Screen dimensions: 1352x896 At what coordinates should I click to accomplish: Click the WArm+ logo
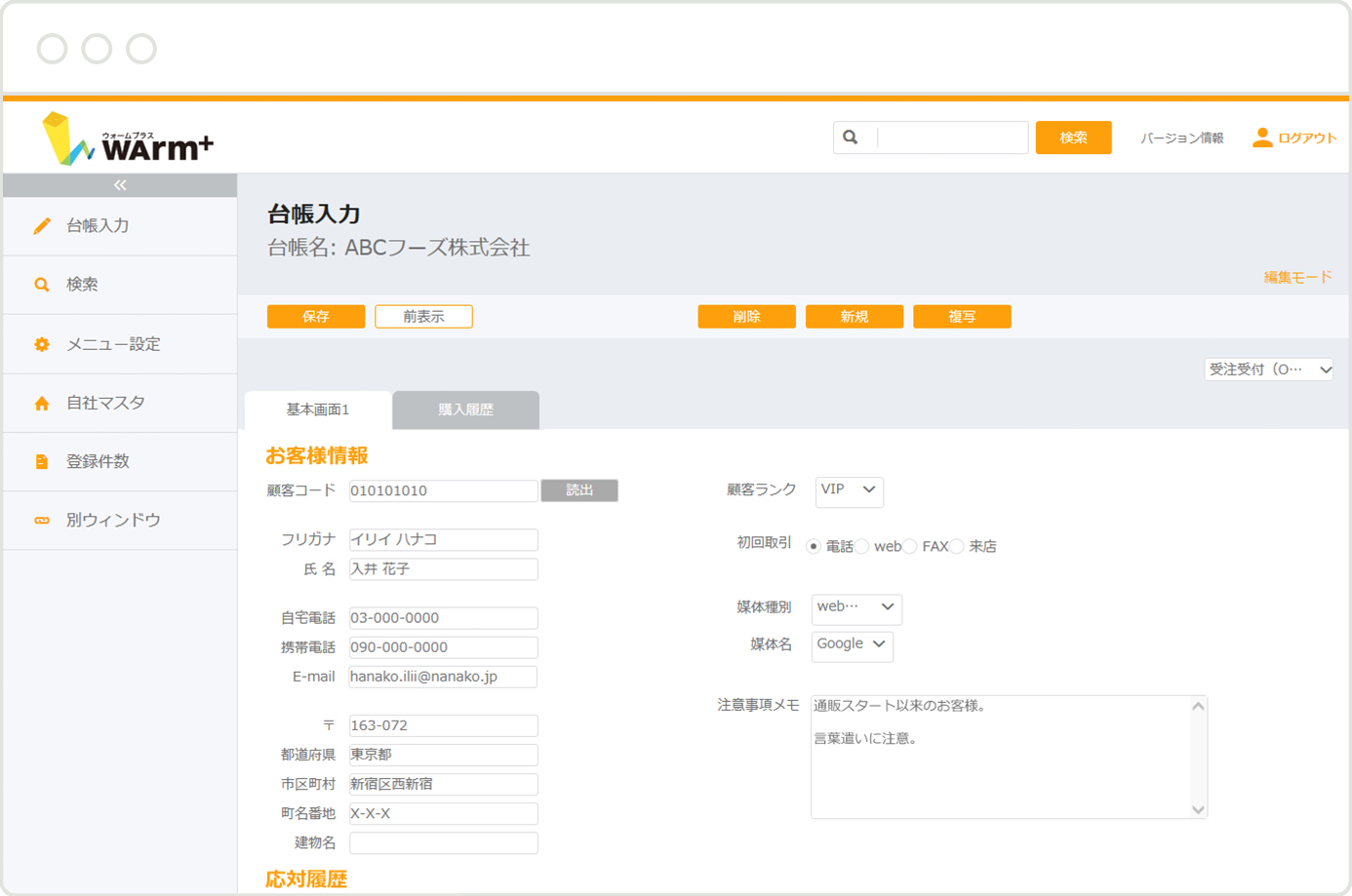127,138
